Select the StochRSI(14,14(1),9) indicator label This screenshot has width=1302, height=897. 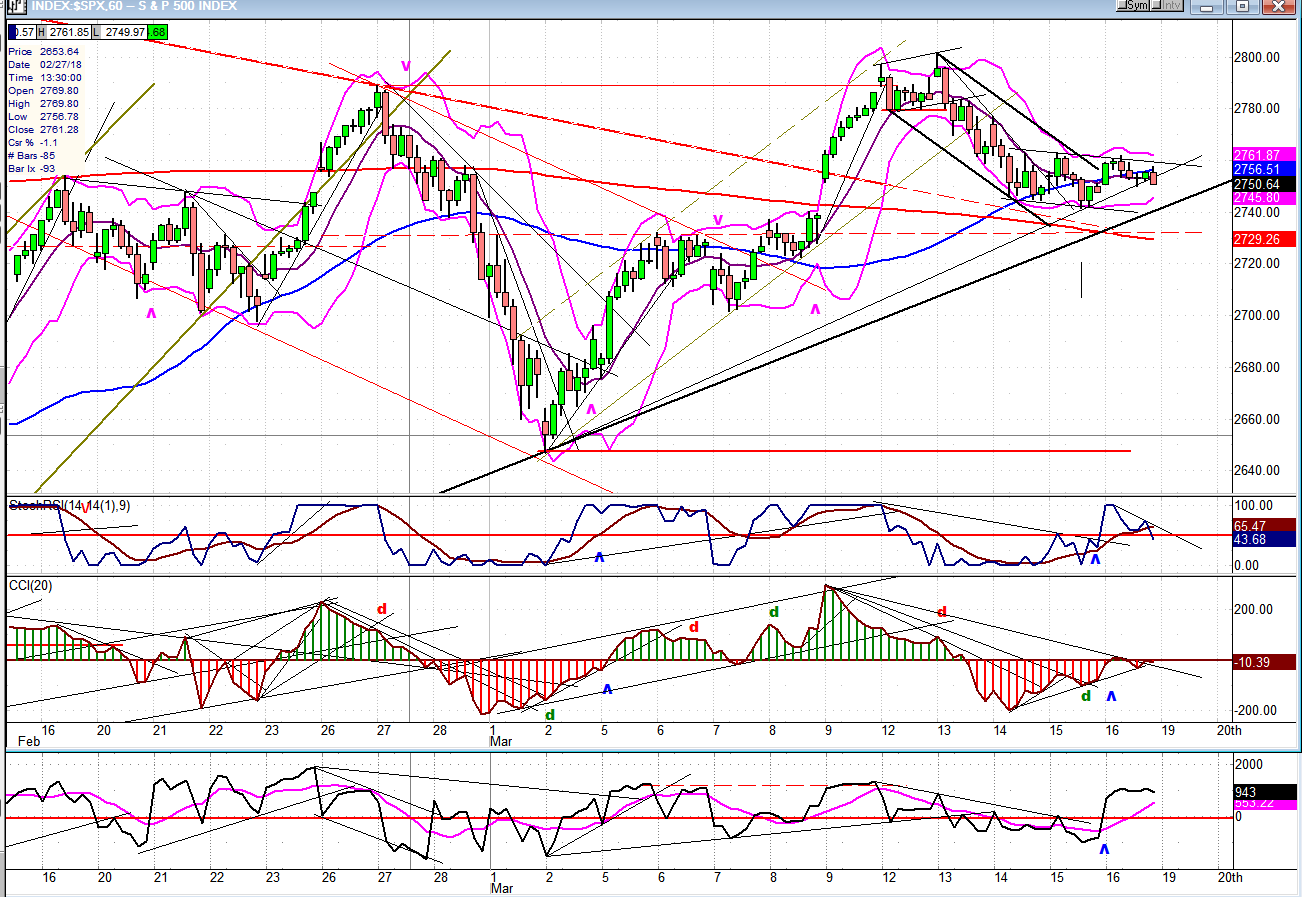click(70, 506)
